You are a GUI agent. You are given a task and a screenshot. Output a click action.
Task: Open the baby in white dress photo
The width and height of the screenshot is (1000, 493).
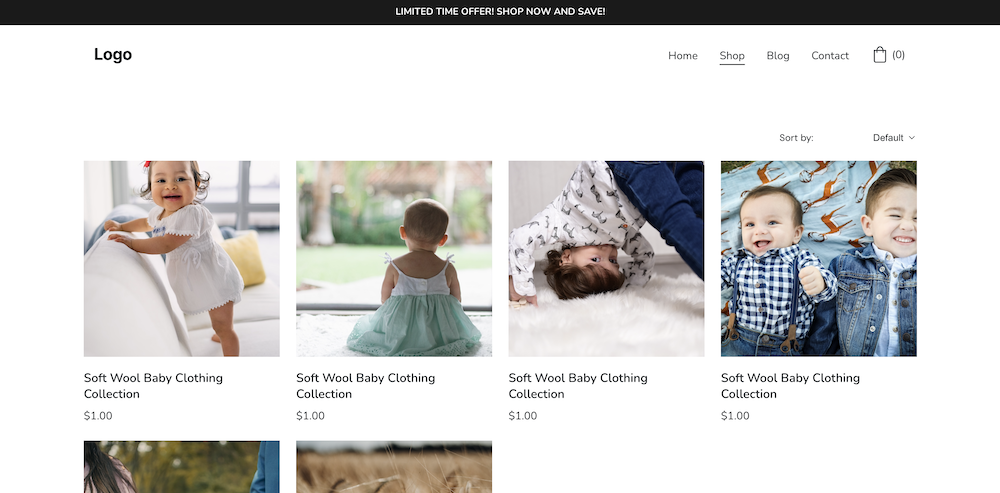click(182, 259)
